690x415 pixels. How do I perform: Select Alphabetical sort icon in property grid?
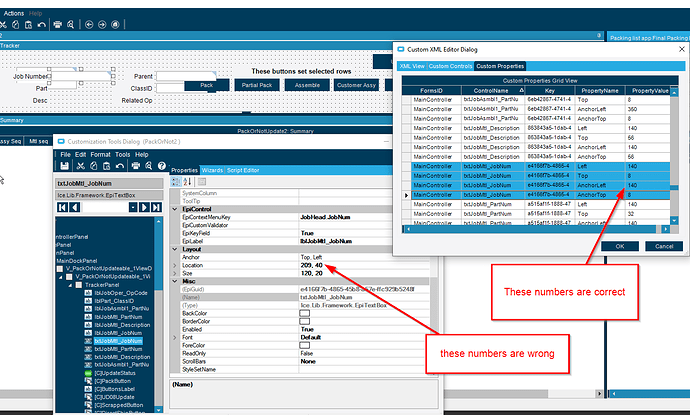click(x=187, y=182)
